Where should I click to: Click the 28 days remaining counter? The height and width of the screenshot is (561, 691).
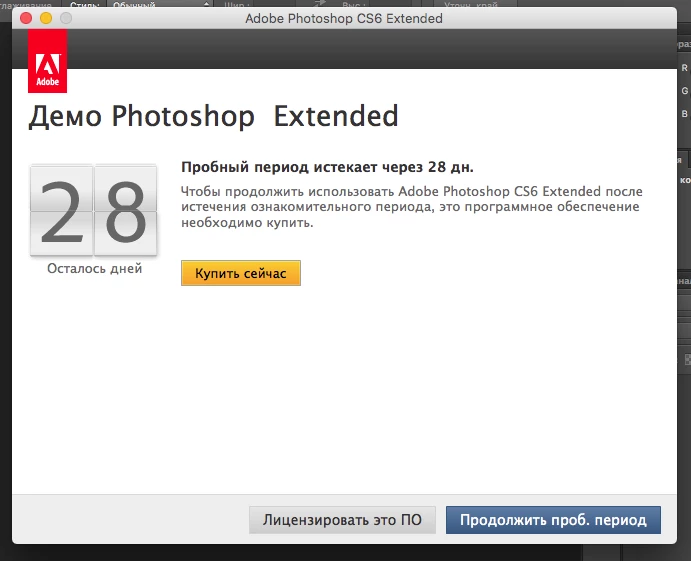coord(93,211)
